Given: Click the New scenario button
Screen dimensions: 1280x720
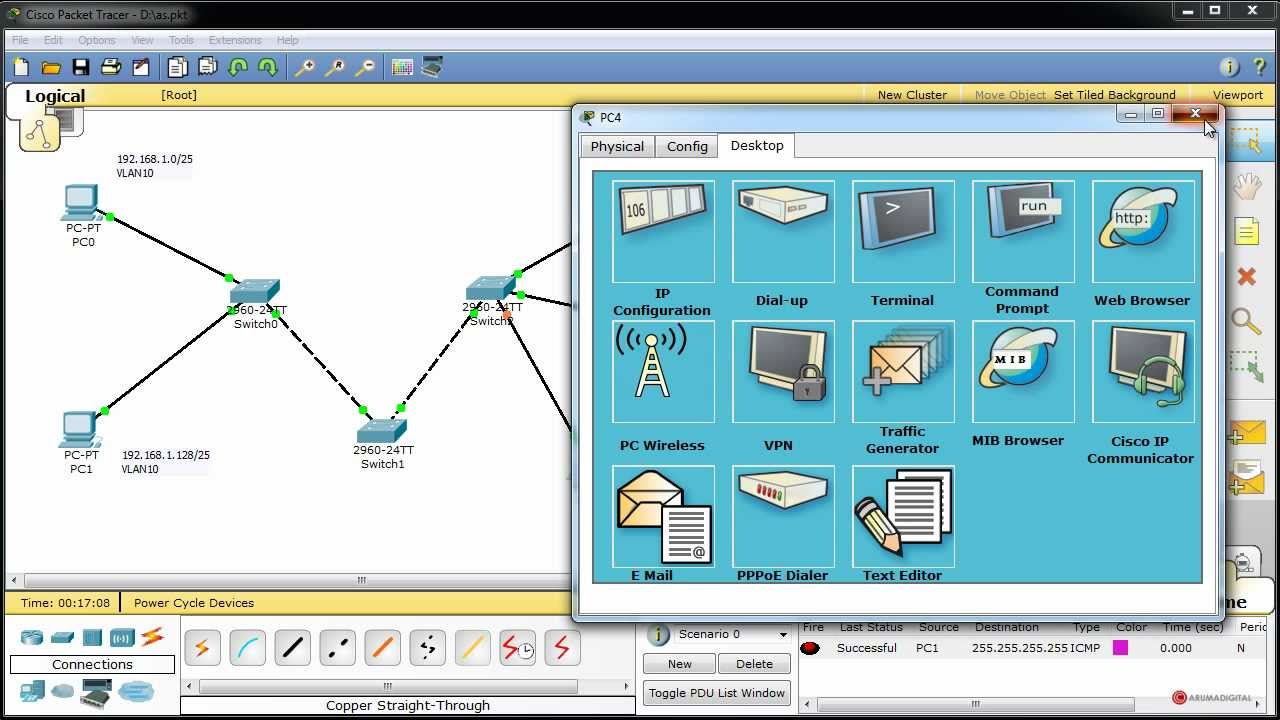Looking at the screenshot, I should (x=680, y=664).
